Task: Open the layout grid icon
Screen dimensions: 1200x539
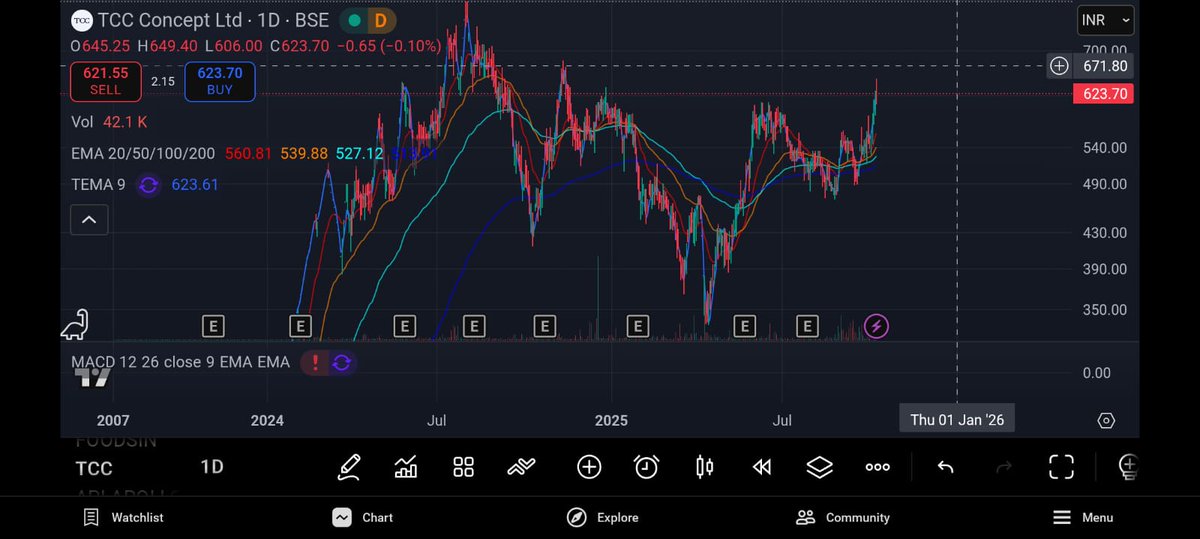Action: pos(463,467)
